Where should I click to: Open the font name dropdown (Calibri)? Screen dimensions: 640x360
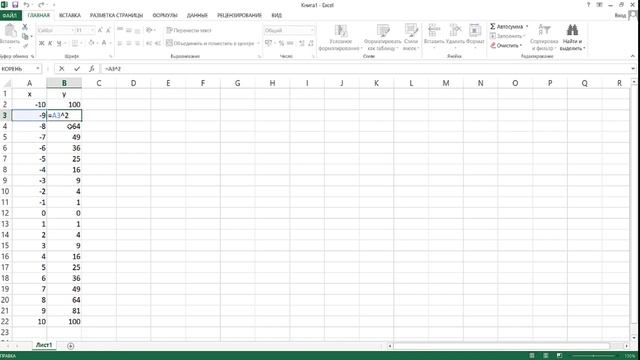tap(73, 30)
